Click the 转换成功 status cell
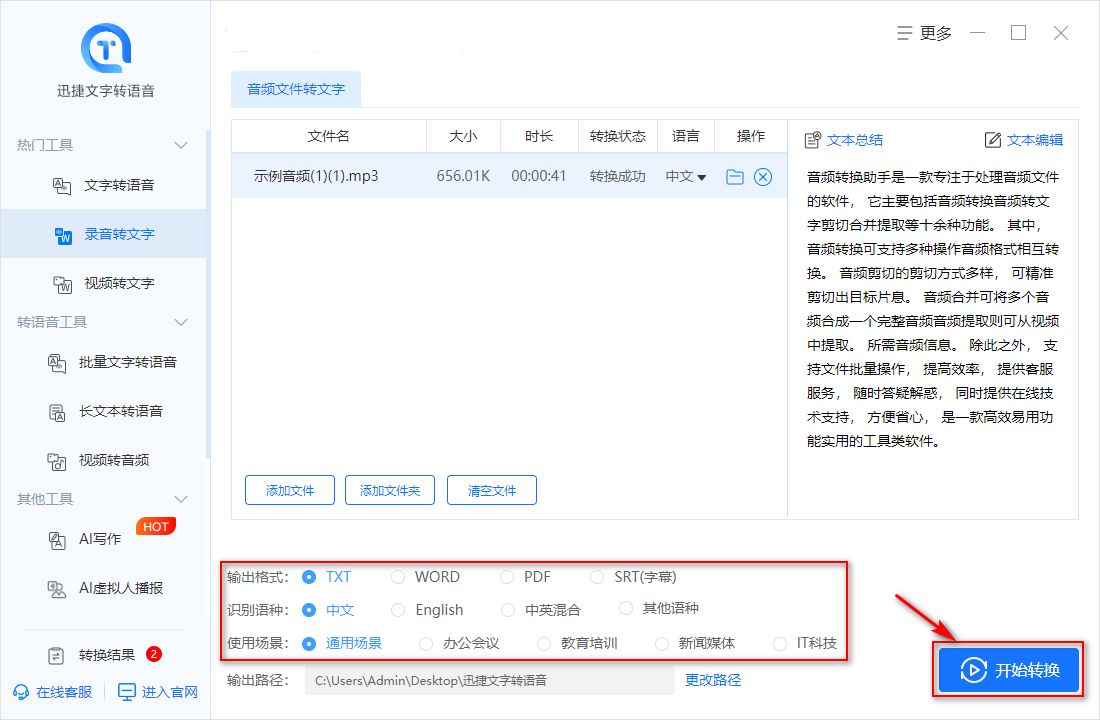The width and height of the screenshot is (1100, 720). 617,176
